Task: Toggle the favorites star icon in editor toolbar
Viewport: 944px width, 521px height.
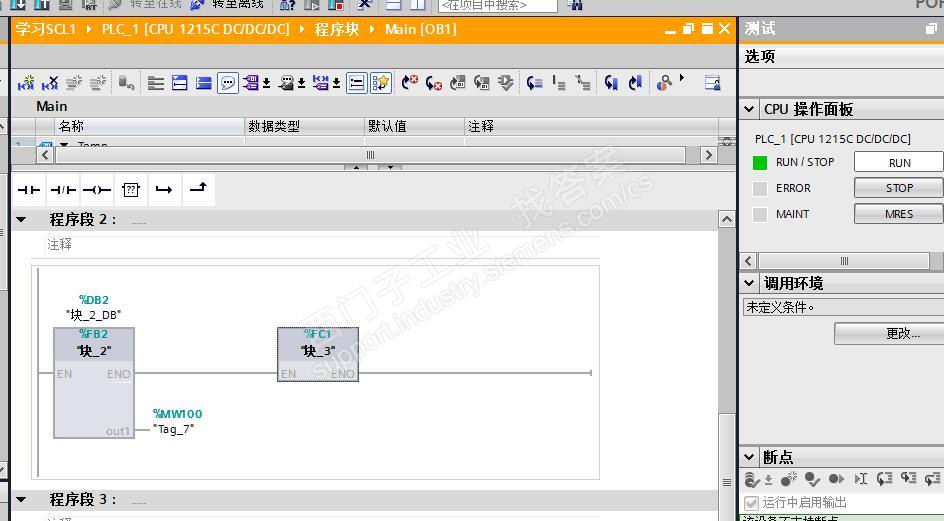Action: pyautogui.click(x=381, y=83)
